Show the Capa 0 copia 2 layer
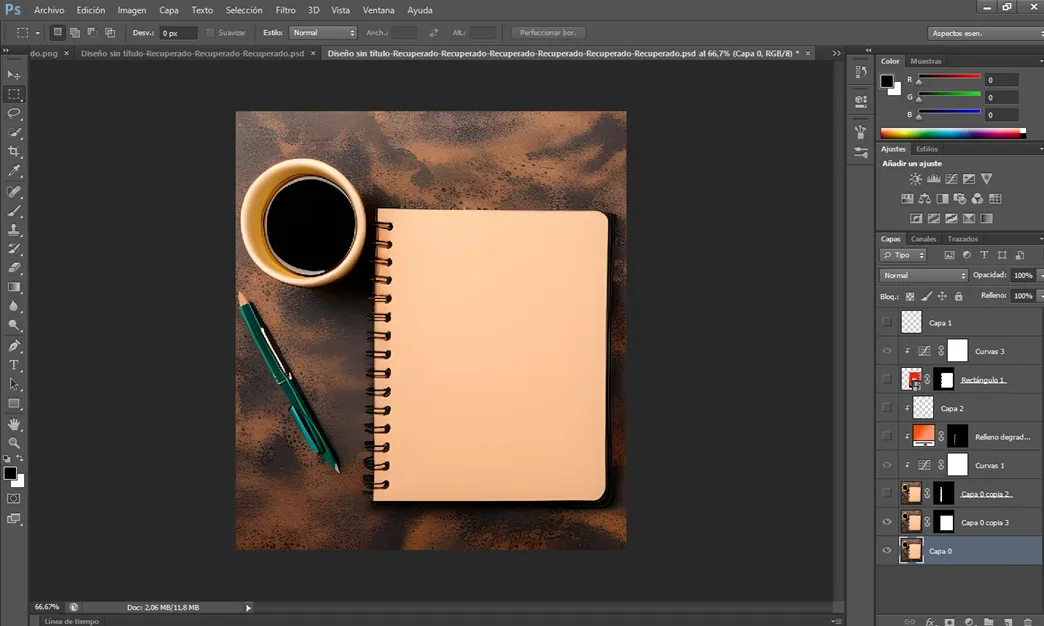1044x626 pixels. pyautogui.click(x=887, y=493)
